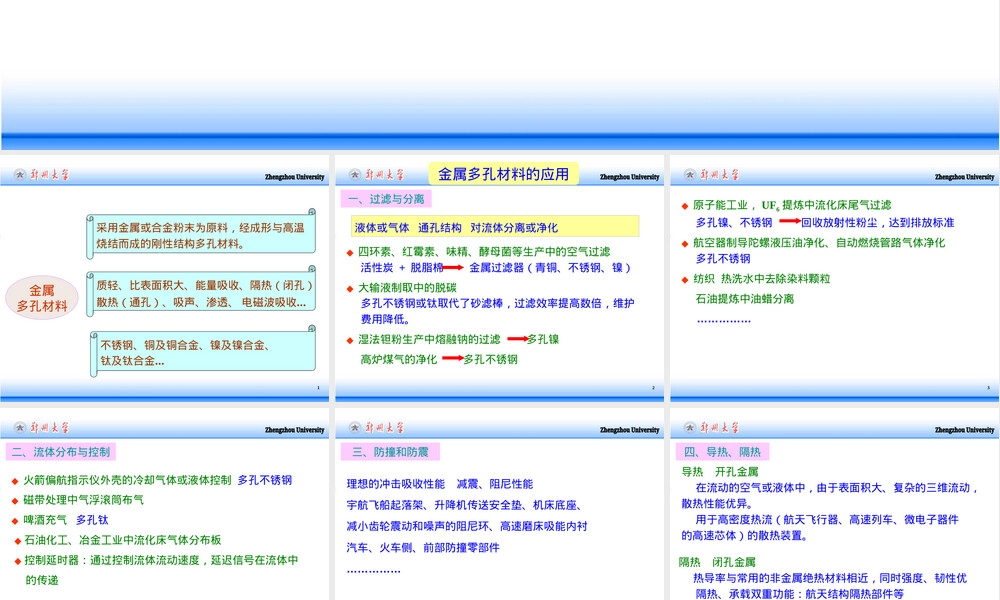Click the bullet 原子能工业，UF6提炼中流化床尾气过滤
The image size is (1000, 600).
coord(791,205)
